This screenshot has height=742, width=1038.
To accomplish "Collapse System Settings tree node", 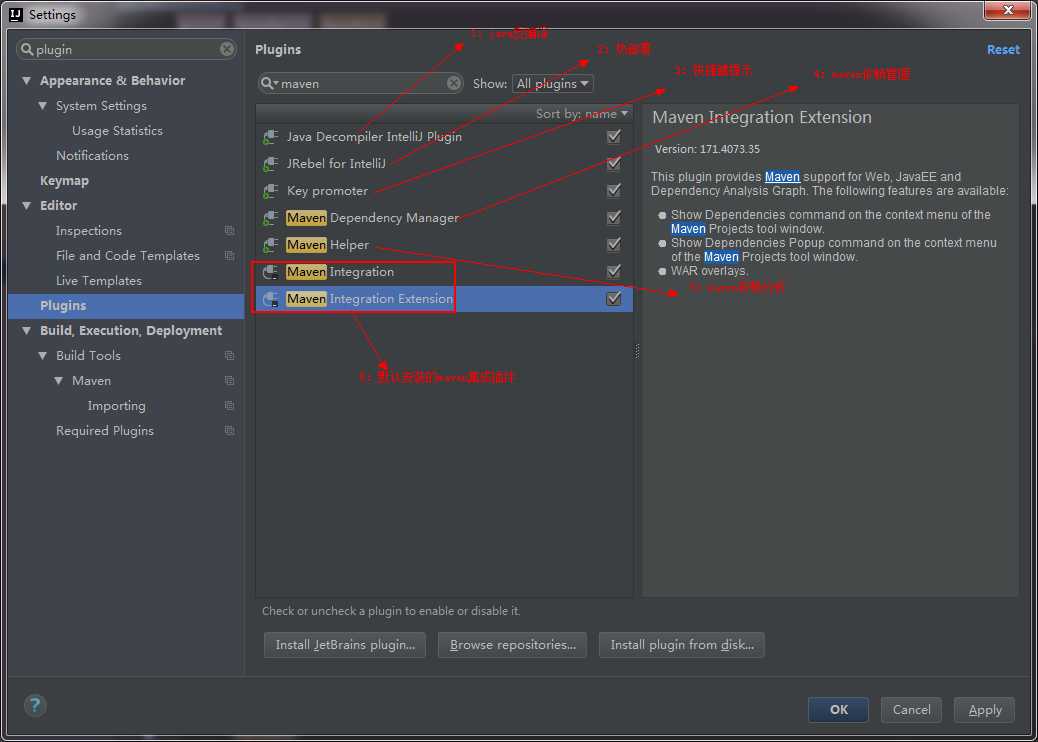I will (x=43, y=106).
